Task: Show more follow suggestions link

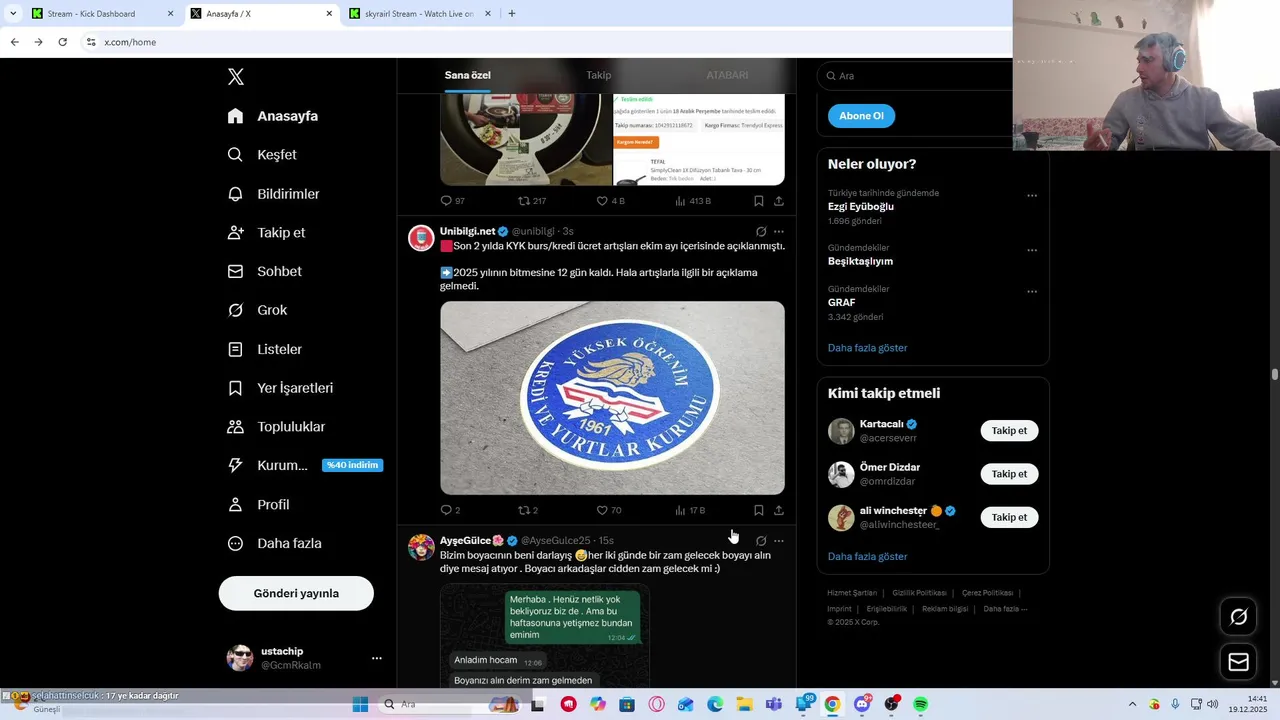Action: [x=867, y=556]
